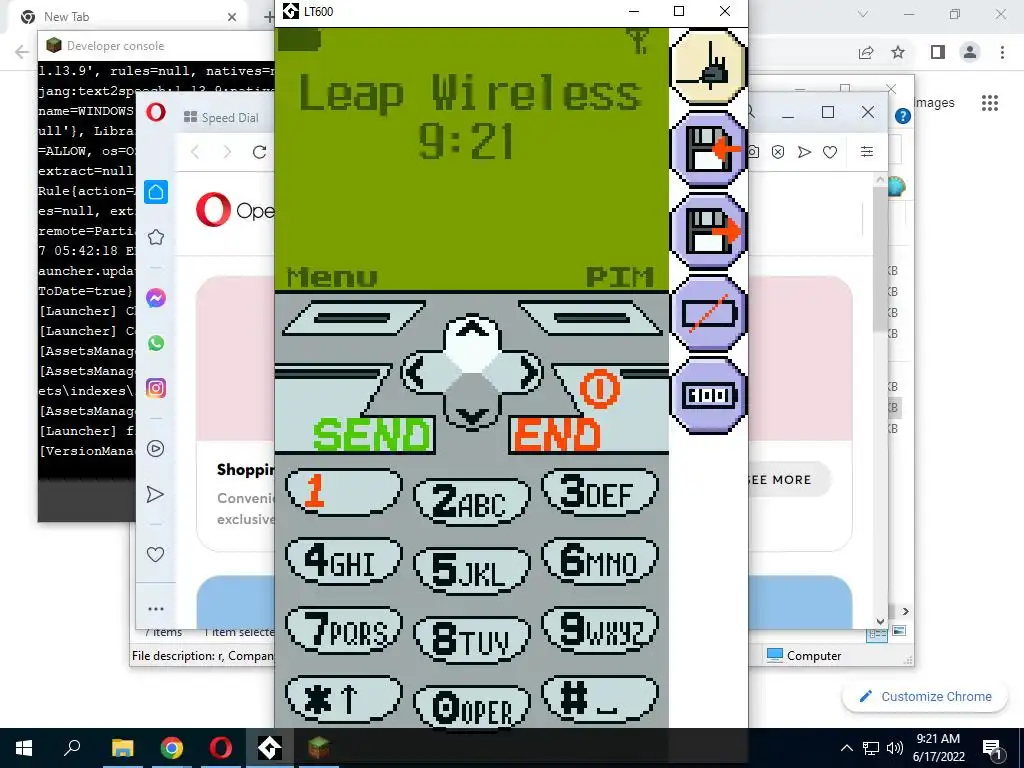
Task: Click Opera forward navigation arrow
Action: point(227,152)
